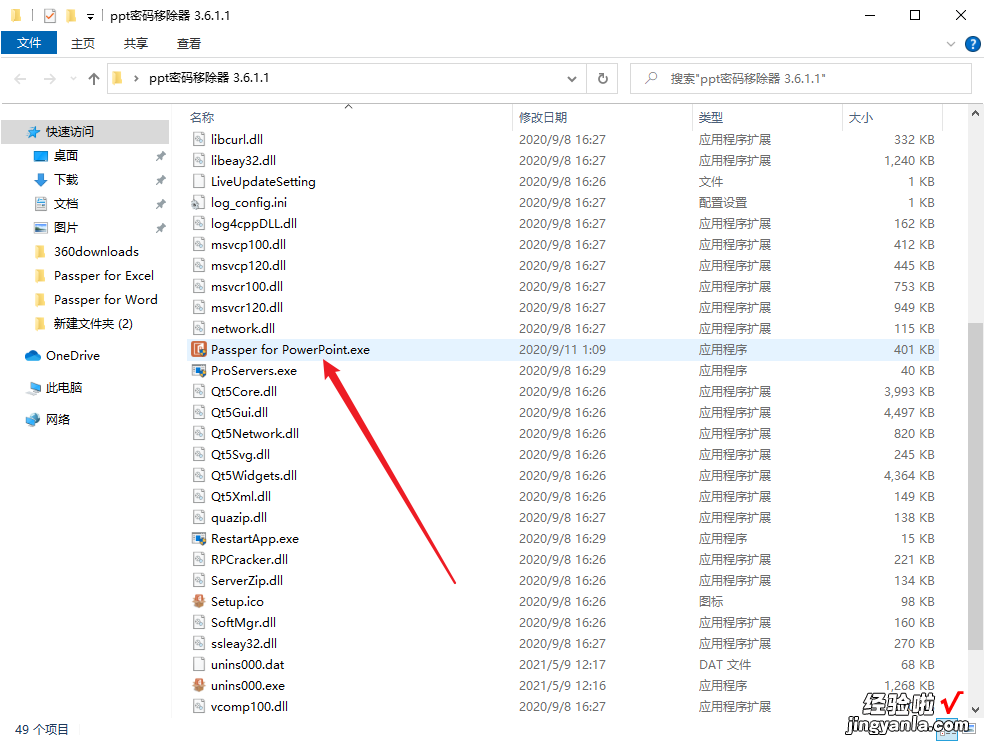Viewport: 985px width, 742px height.
Task: Refresh the current folder view
Action: (x=602, y=79)
